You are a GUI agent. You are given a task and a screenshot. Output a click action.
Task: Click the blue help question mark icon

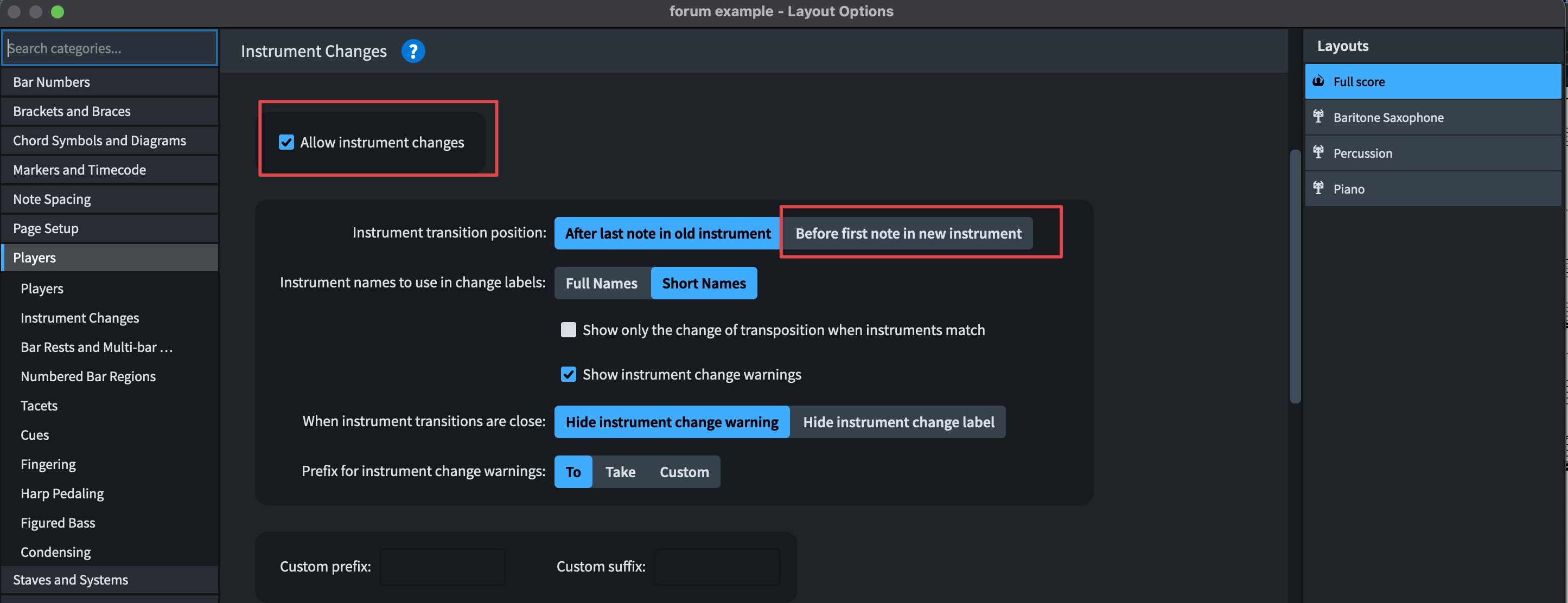click(413, 51)
